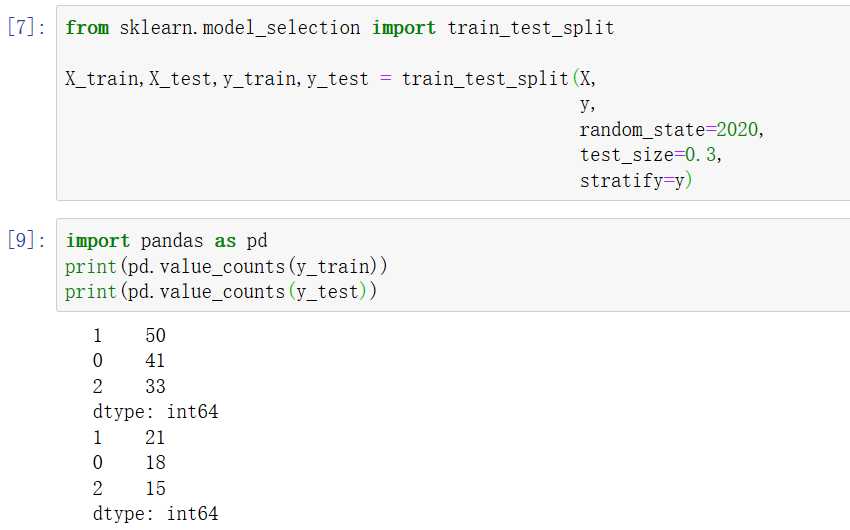Click the "import pandas as pd" line
This screenshot has width=850, height=530.
166,241
